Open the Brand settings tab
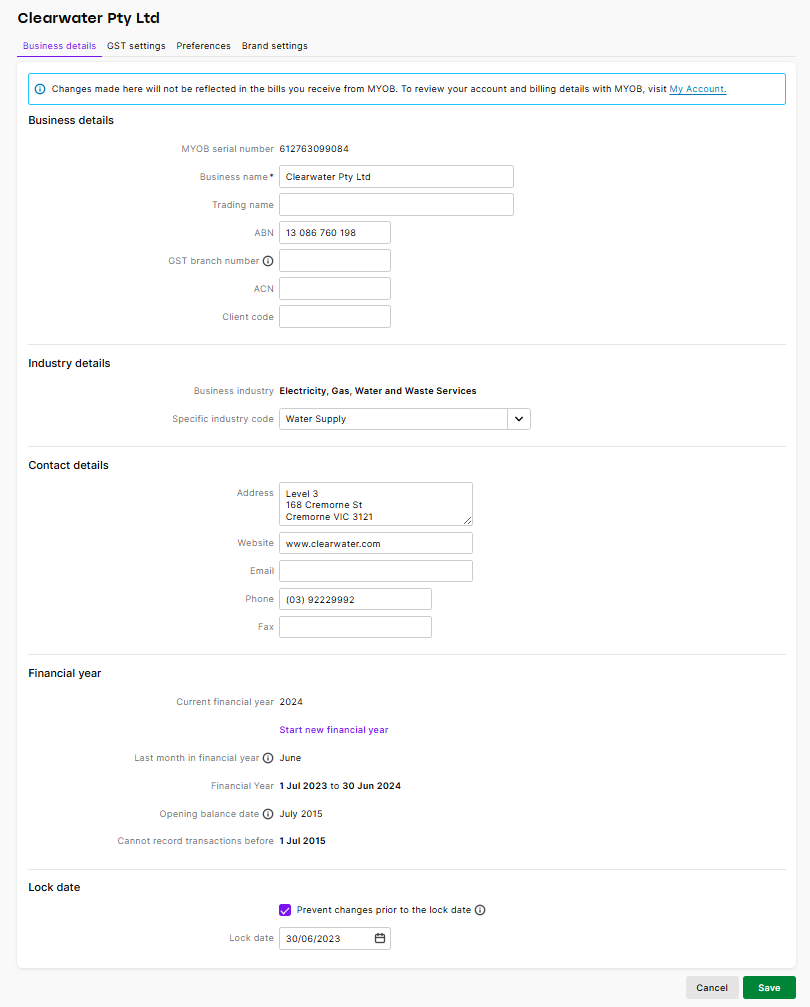The image size is (810, 1007). point(274,45)
